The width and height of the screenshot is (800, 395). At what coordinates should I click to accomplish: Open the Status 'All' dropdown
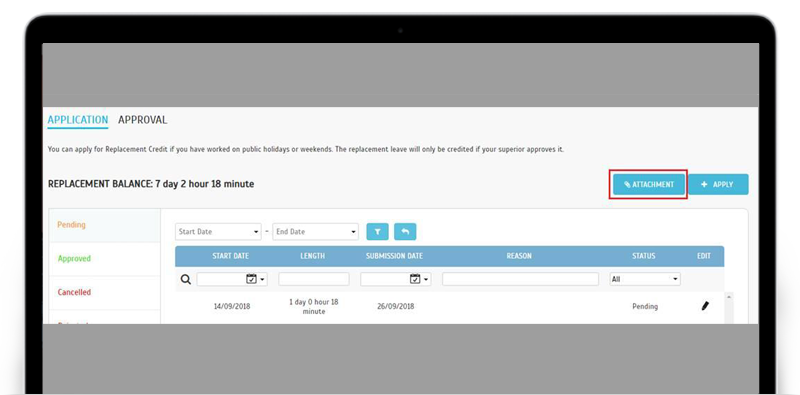pyautogui.click(x=645, y=279)
